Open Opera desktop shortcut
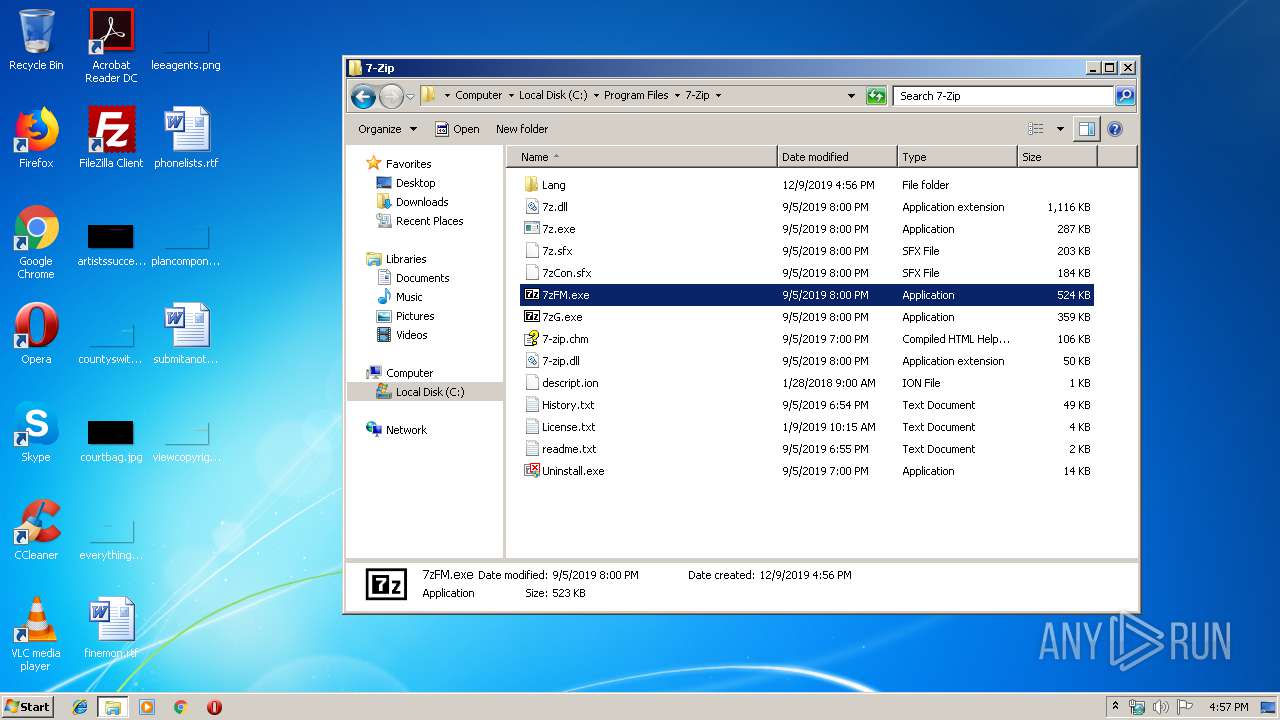Image resolution: width=1280 pixels, height=720 pixels. (x=36, y=334)
